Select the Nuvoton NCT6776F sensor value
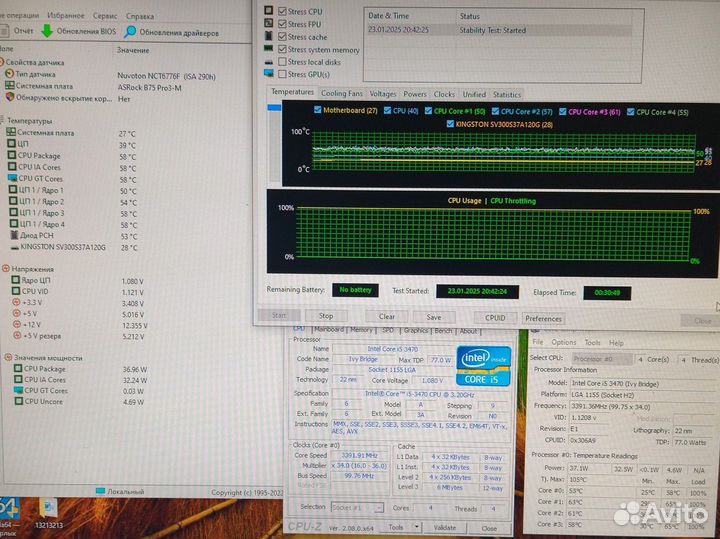This screenshot has width=720, height=539. (x=166, y=76)
